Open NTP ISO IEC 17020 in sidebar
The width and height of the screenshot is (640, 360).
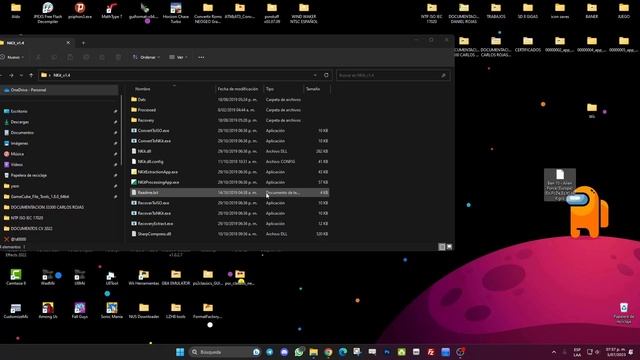[x=27, y=218]
